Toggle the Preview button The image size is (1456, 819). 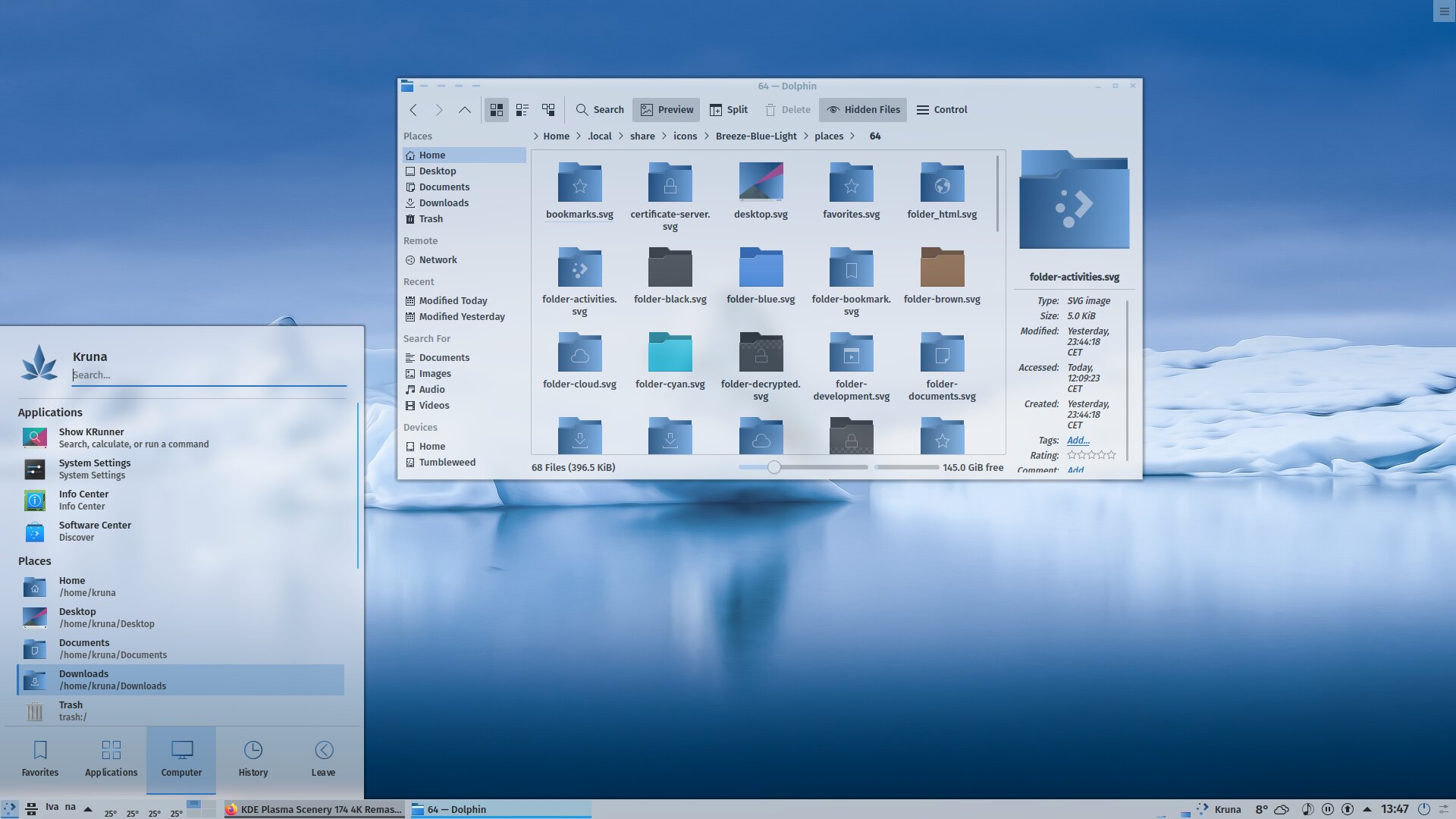coord(667,110)
